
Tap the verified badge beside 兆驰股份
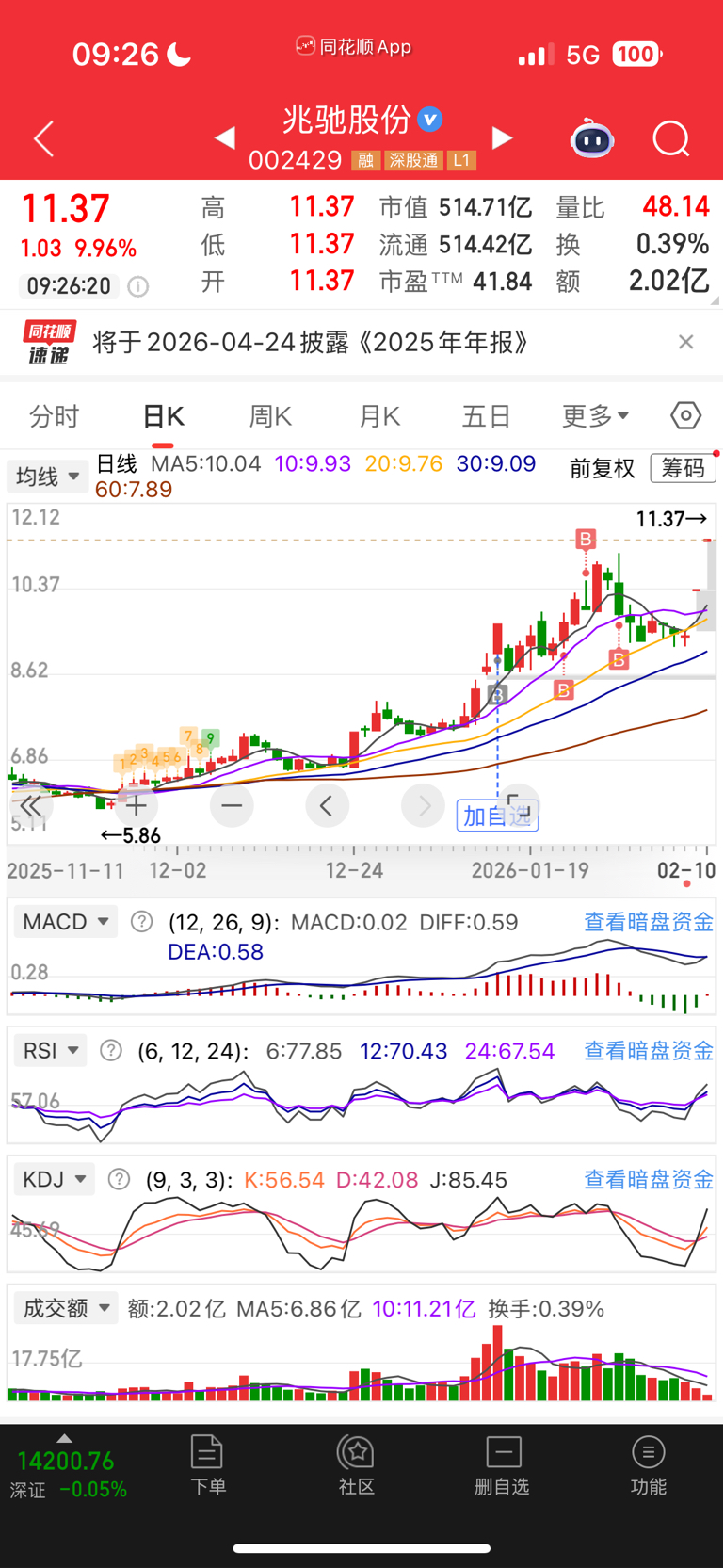point(430,120)
